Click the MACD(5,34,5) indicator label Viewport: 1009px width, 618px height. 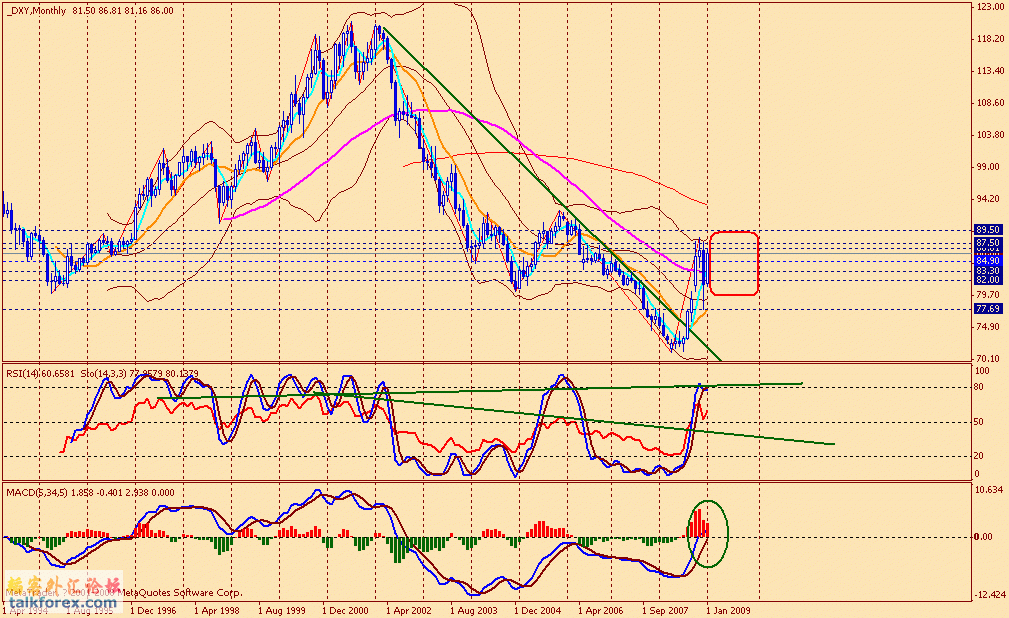tap(37, 492)
